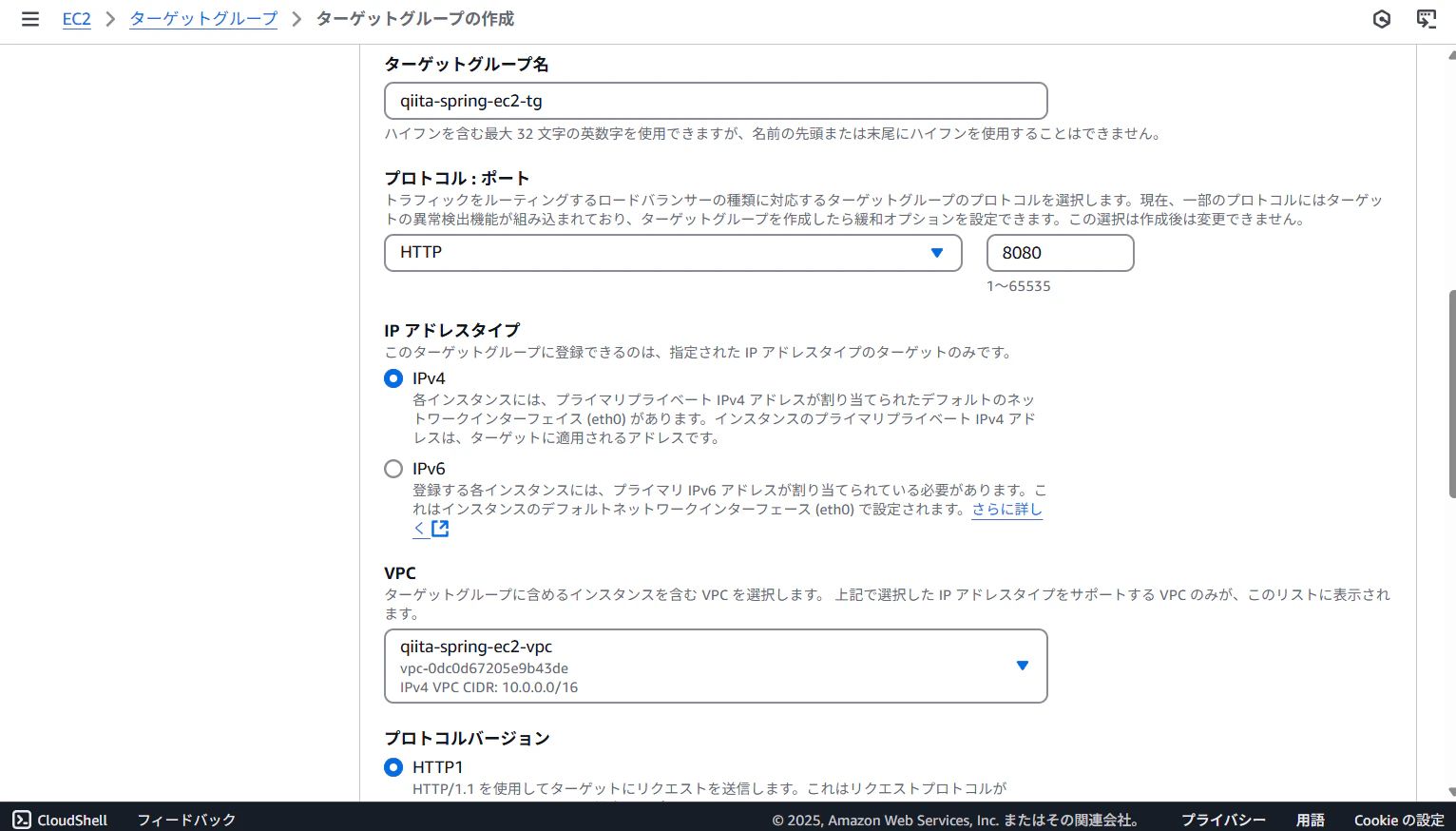This screenshot has width=1456, height=831.
Task: Go to EC2 breadcrumb link
Action: (77, 19)
